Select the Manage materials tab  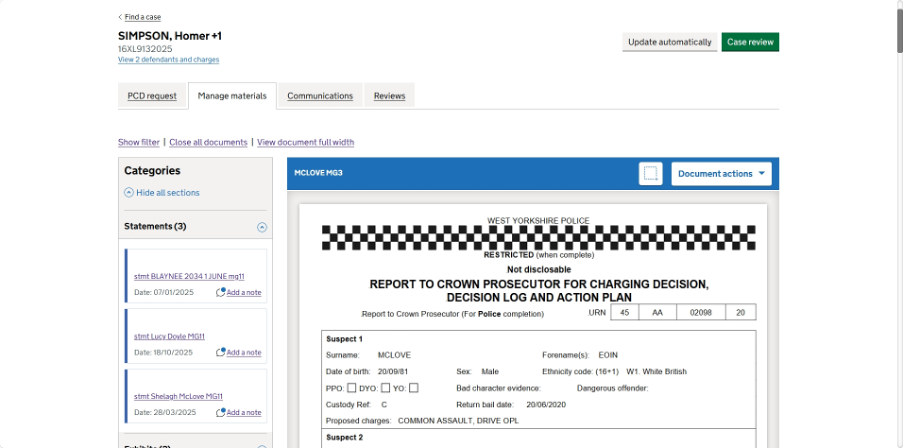point(232,96)
